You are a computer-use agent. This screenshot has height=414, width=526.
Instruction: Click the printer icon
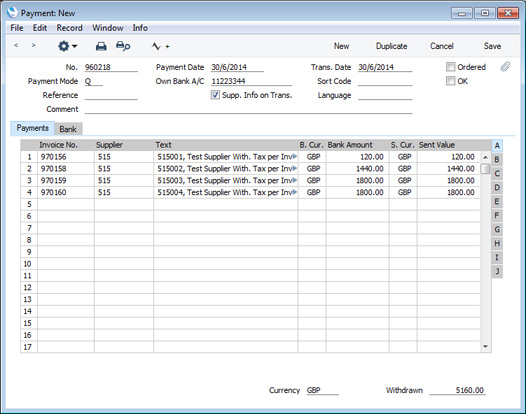[x=101, y=46]
